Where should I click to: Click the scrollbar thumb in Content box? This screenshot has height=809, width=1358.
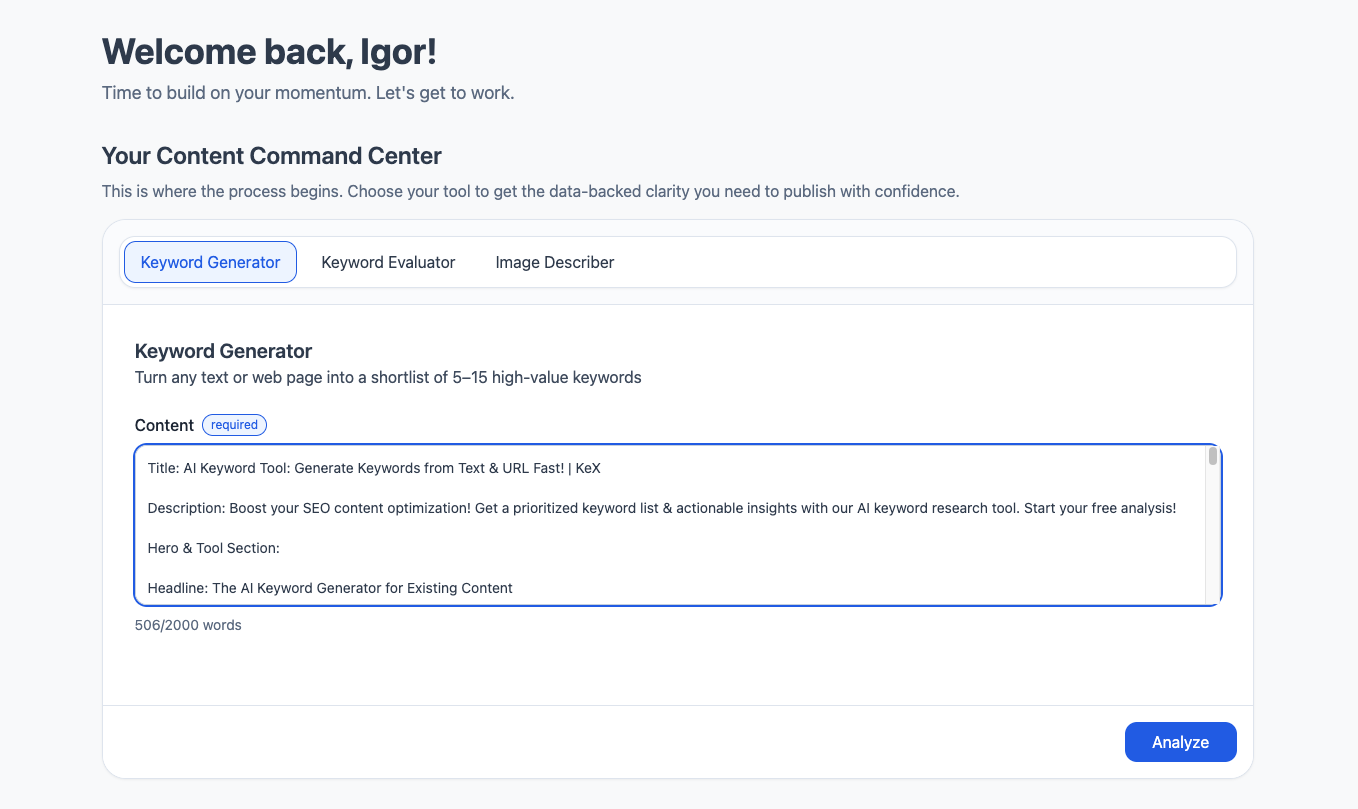[x=1213, y=457]
